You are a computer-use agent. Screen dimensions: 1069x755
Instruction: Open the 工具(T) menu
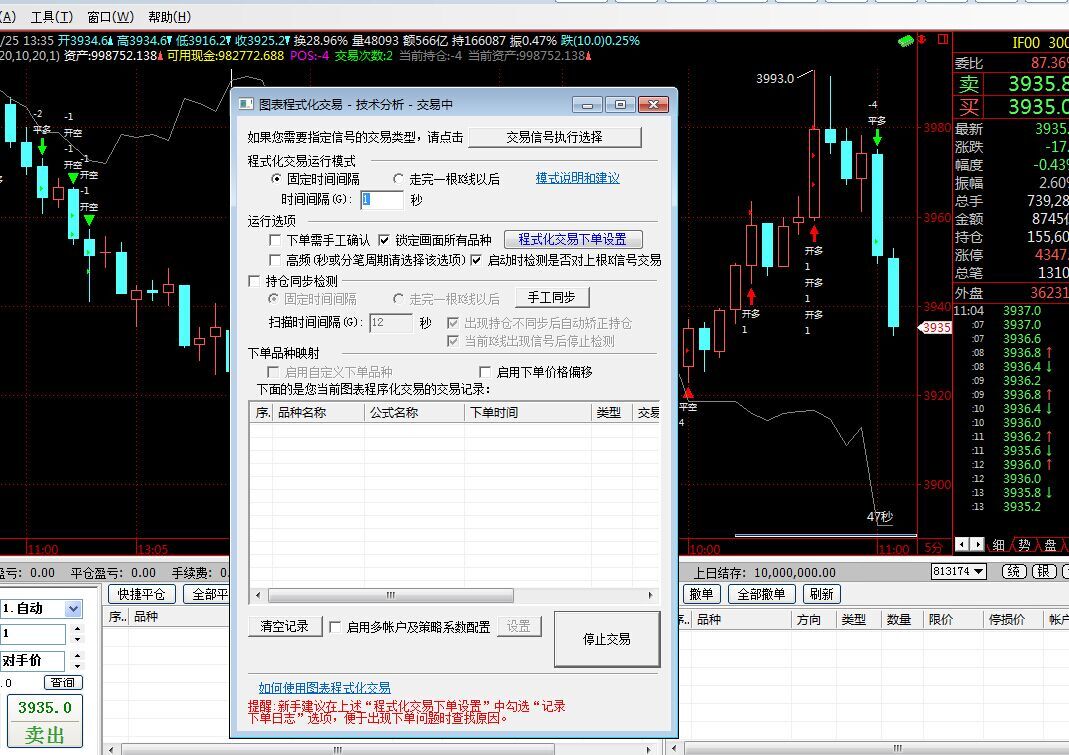click(x=51, y=17)
